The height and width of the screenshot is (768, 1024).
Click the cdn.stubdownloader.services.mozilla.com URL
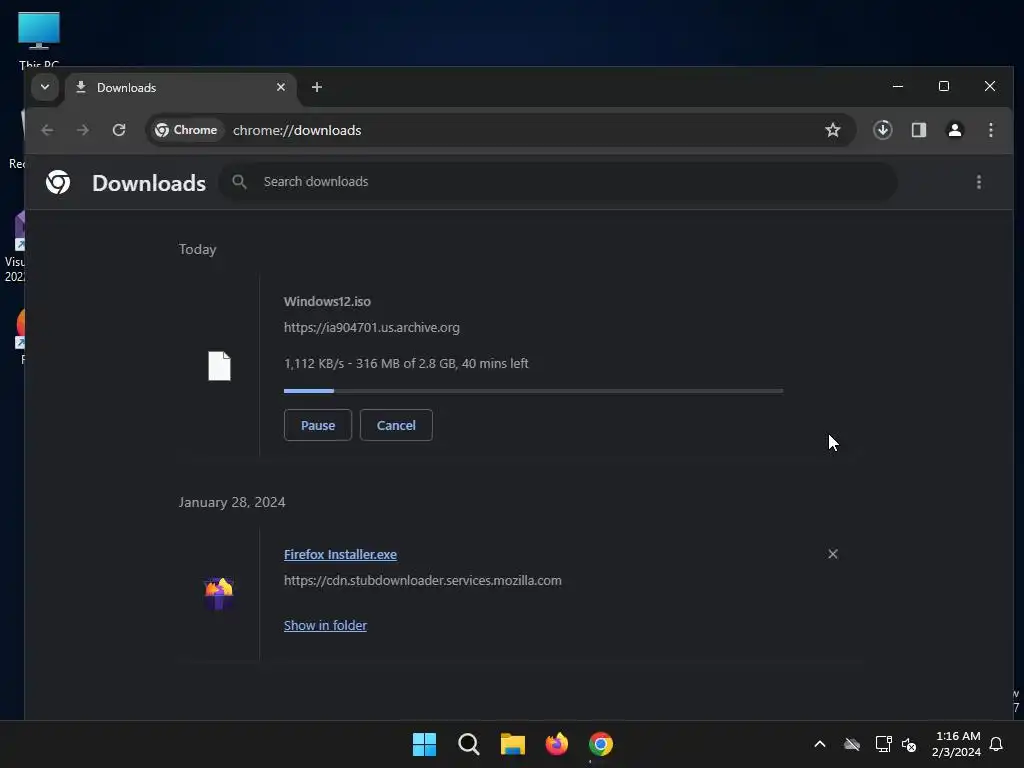423,581
